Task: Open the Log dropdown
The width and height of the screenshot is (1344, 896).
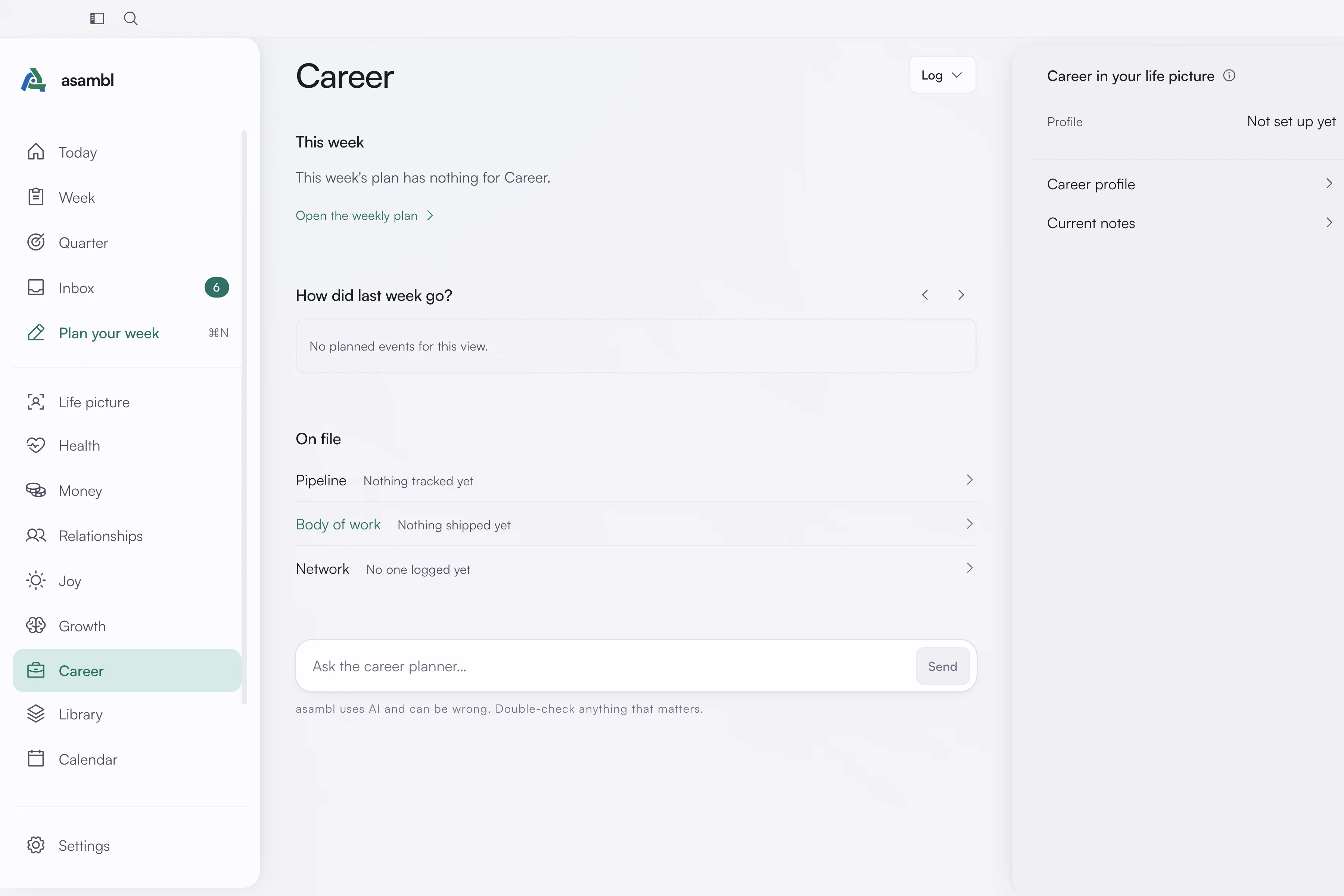Action: tap(942, 75)
